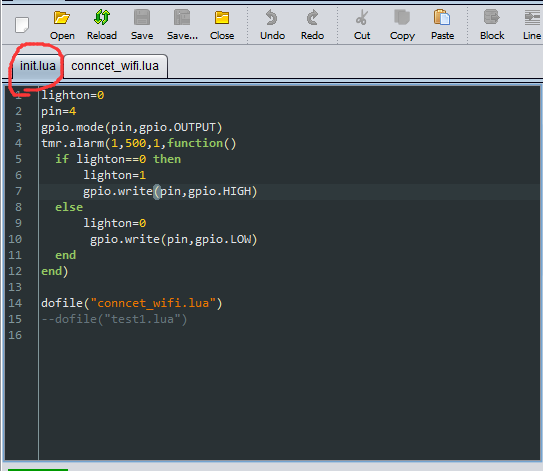543x471 pixels.
Task: Click the code text pin=4
Action: point(59,111)
